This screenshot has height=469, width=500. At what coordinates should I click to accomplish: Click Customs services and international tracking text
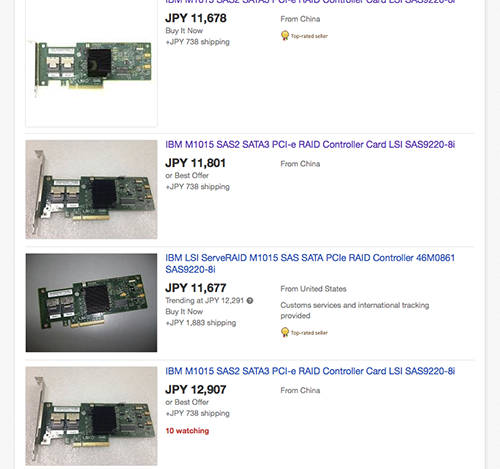[355, 310]
